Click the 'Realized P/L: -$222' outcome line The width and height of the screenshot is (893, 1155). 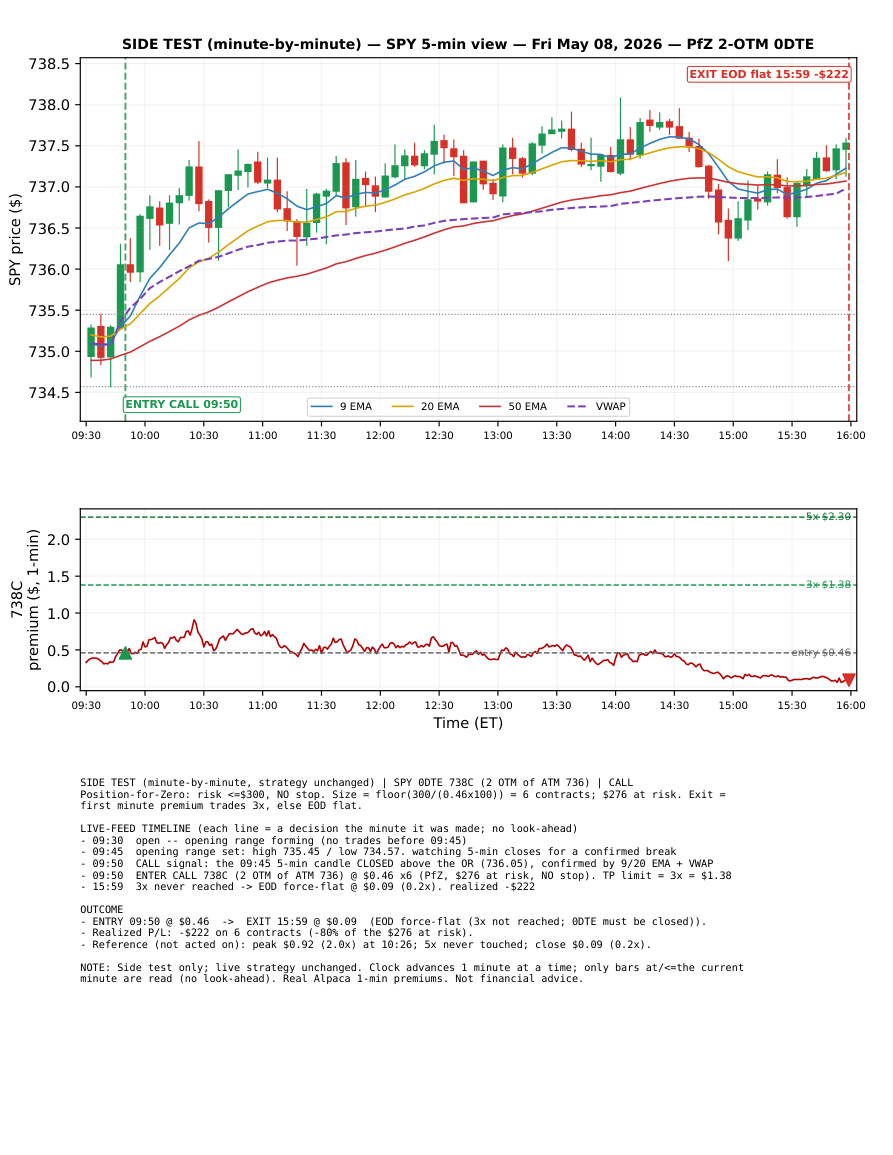(x=276, y=933)
